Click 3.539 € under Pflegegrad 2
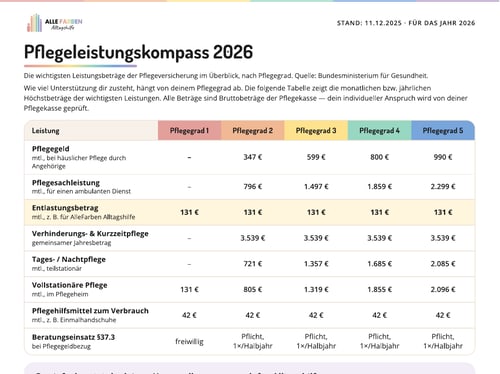This screenshot has height=374, width=500. [253, 238]
